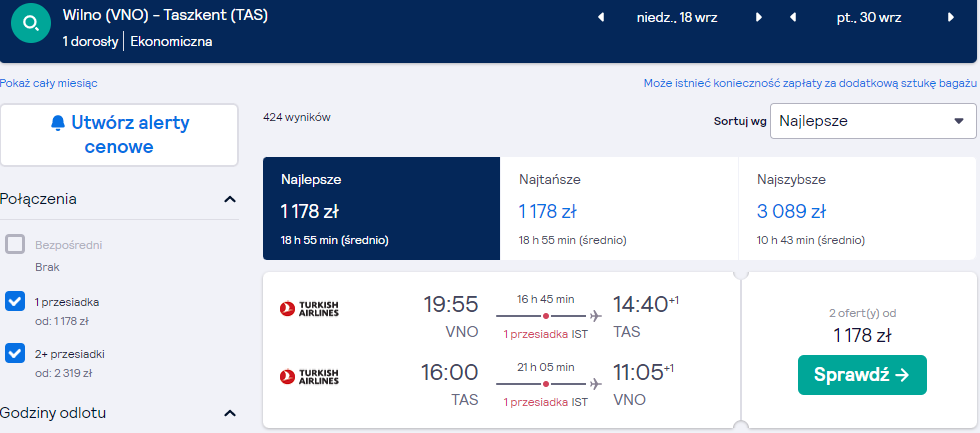Click outbound departure time 19:55
The width and height of the screenshot is (980, 433).
451,305
